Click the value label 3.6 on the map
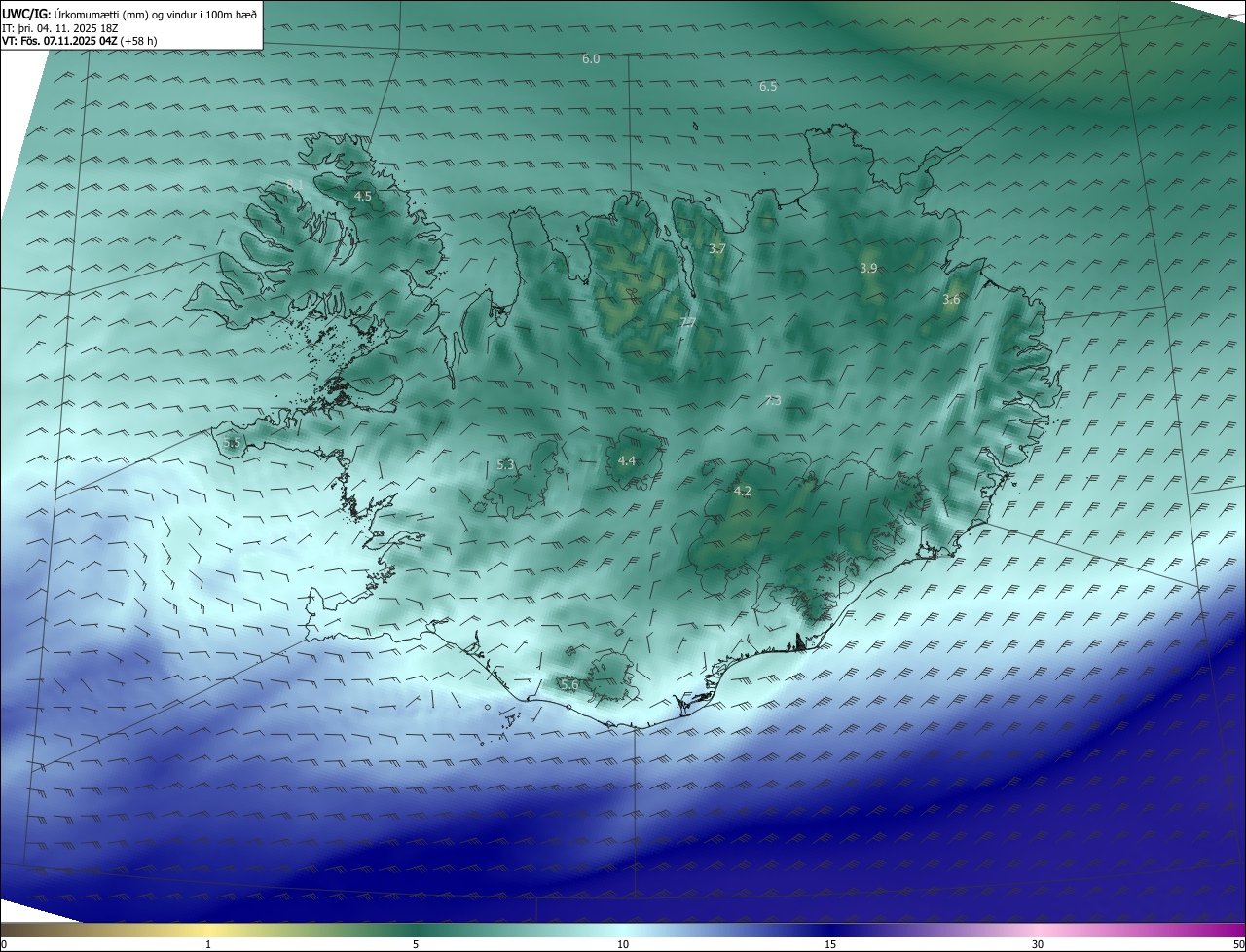 [x=951, y=300]
